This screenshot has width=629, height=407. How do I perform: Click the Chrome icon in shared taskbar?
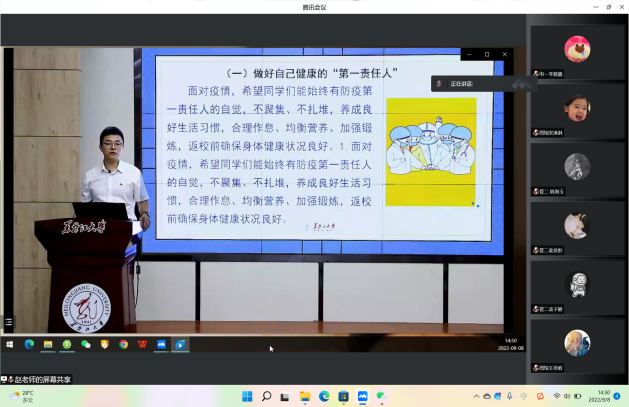click(x=124, y=344)
